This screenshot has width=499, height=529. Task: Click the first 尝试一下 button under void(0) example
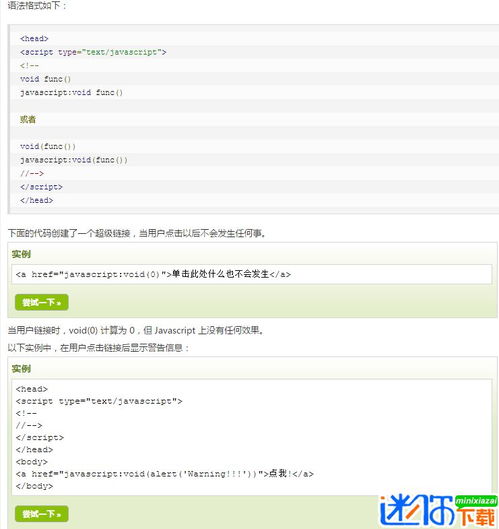click(41, 302)
